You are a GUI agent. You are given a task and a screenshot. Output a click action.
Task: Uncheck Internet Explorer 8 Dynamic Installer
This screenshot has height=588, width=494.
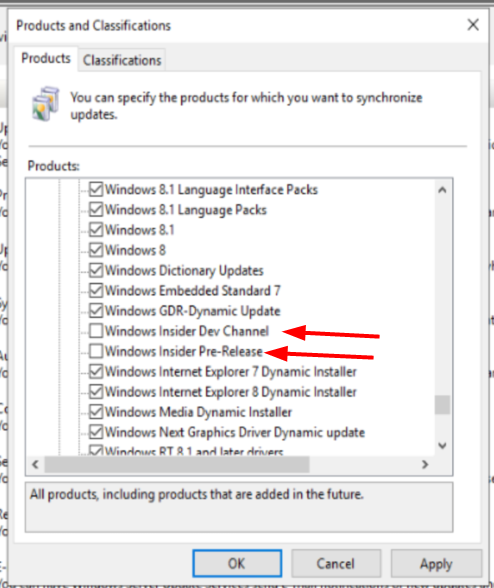point(96,392)
